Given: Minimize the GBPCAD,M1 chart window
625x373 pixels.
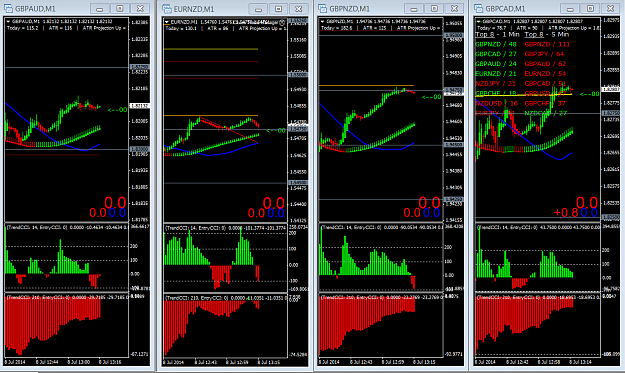Looking at the screenshot, I should click(x=570, y=8).
